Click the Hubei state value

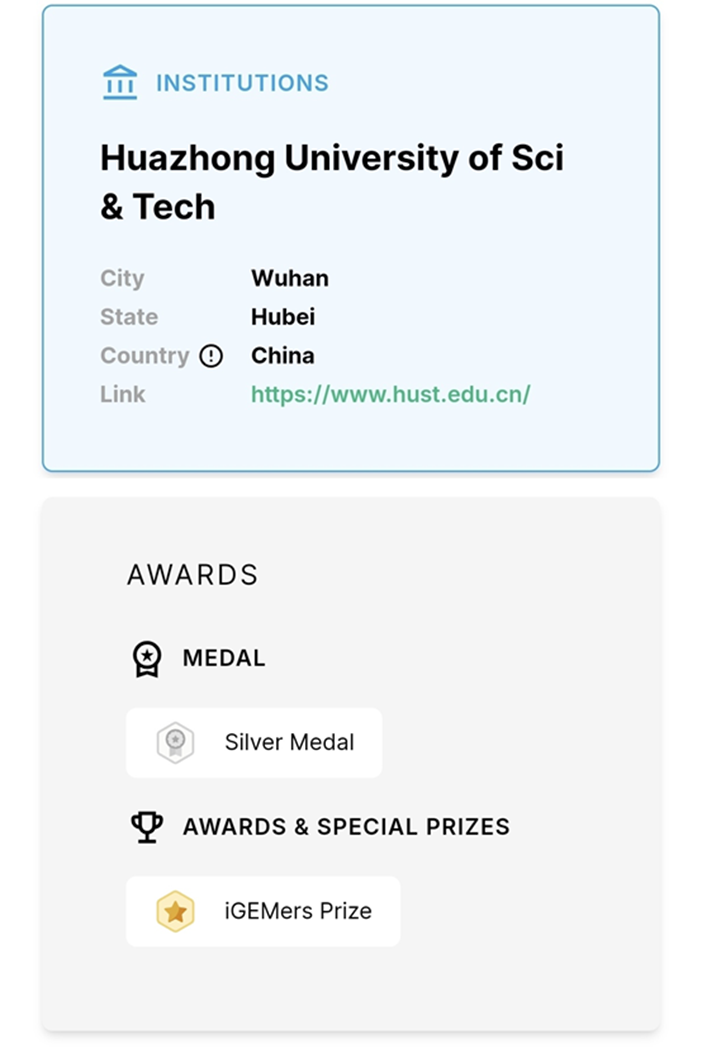(x=282, y=317)
